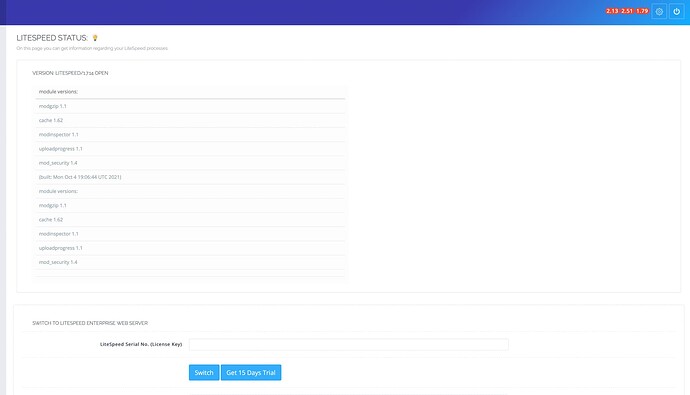Select the bold module versions header row

(190, 91)
